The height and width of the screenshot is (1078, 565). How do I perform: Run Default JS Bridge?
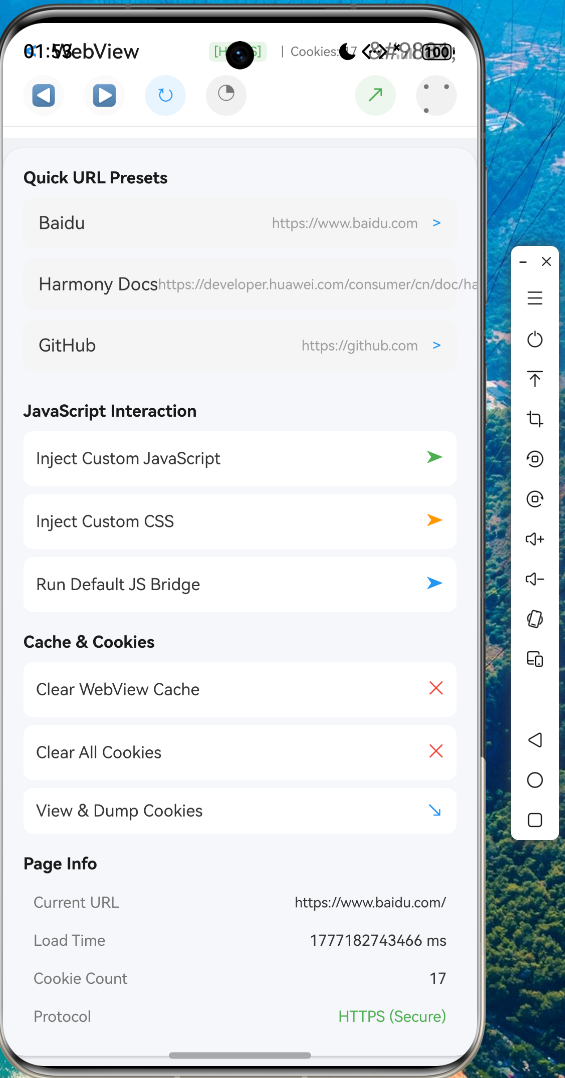(240, 584)
